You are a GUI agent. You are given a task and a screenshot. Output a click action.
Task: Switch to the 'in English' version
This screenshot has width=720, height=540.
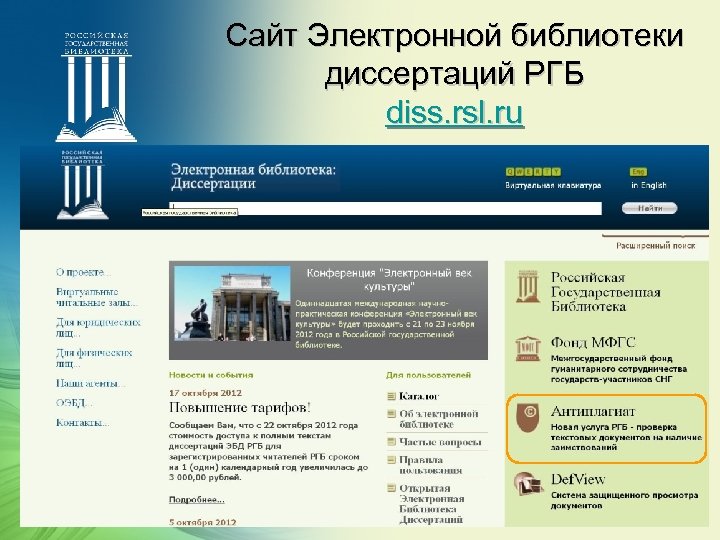point(648,186)
